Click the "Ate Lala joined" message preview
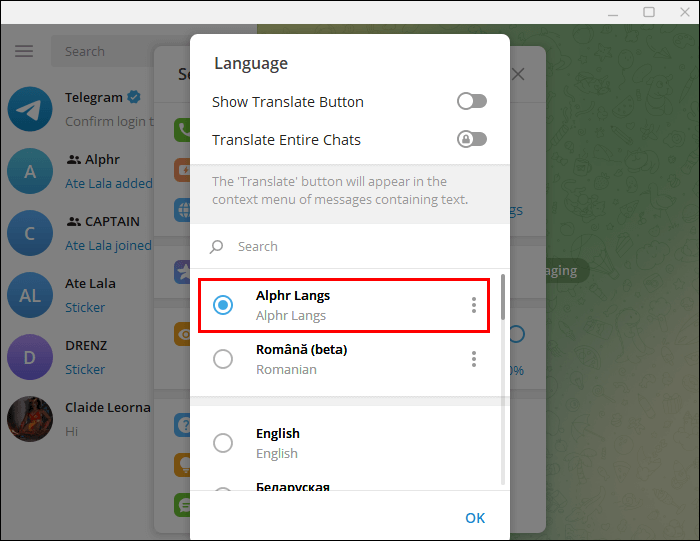The image size is (700, 541). coord(108,246)
